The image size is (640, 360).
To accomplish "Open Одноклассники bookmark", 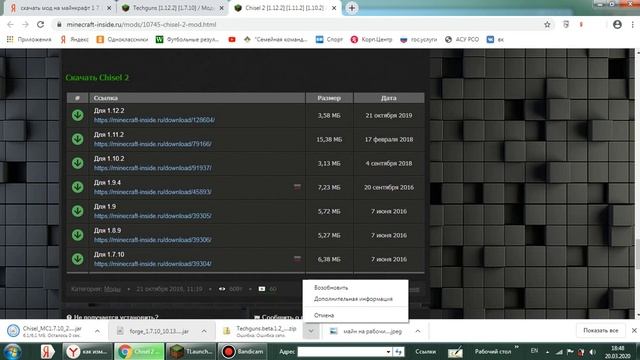I will pos(122,40).
